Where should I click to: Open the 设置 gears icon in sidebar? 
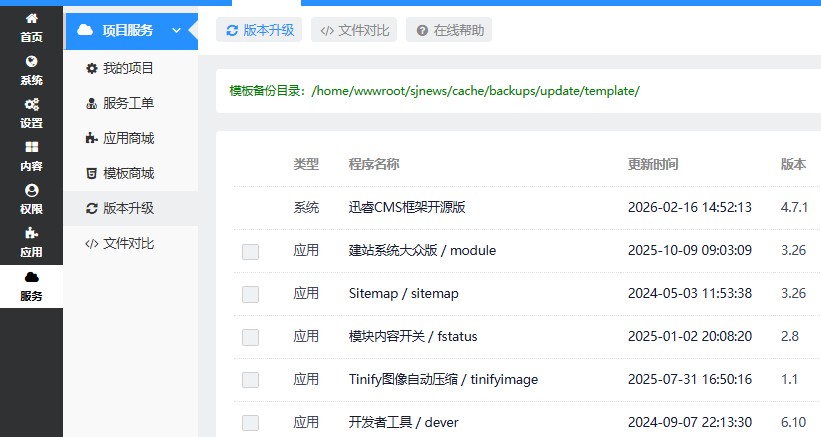pyautogui.click(x=31, y=104)
